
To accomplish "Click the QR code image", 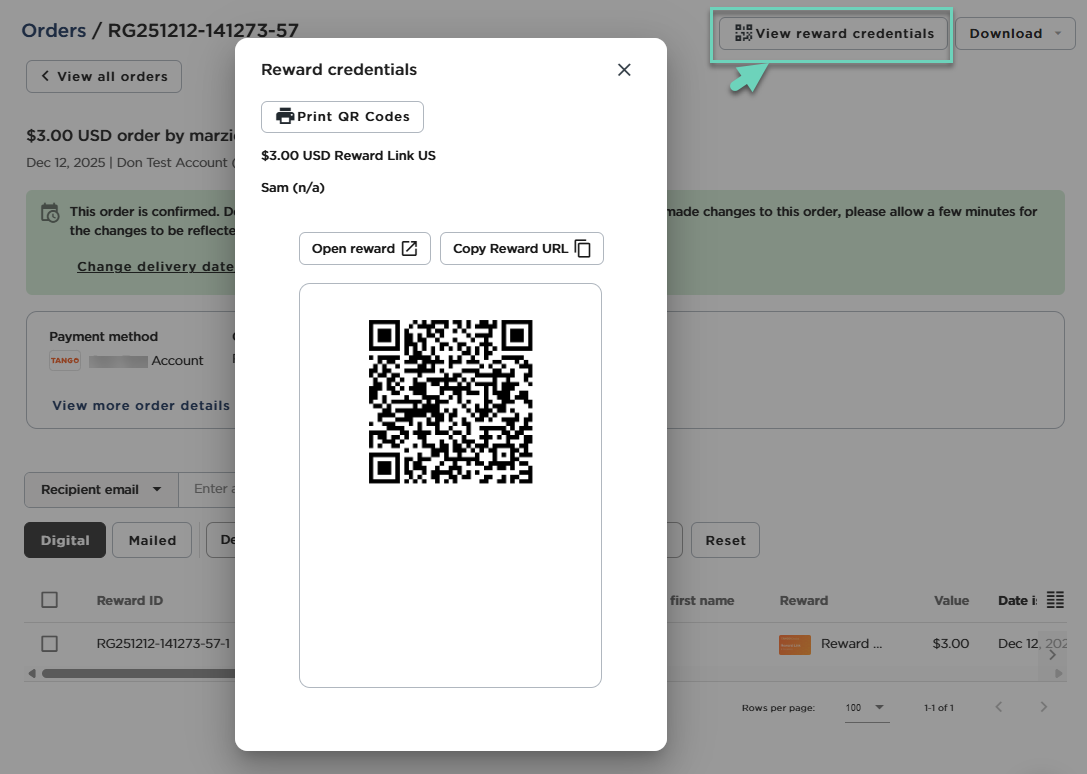I will (x=450, y=402).
